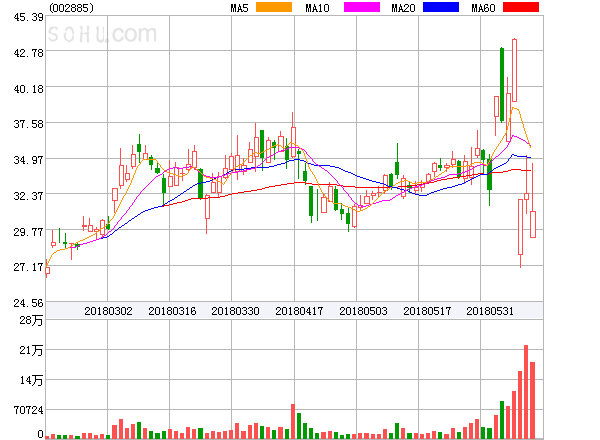Click the 42.78 price axis label

(x=28, y=53)
